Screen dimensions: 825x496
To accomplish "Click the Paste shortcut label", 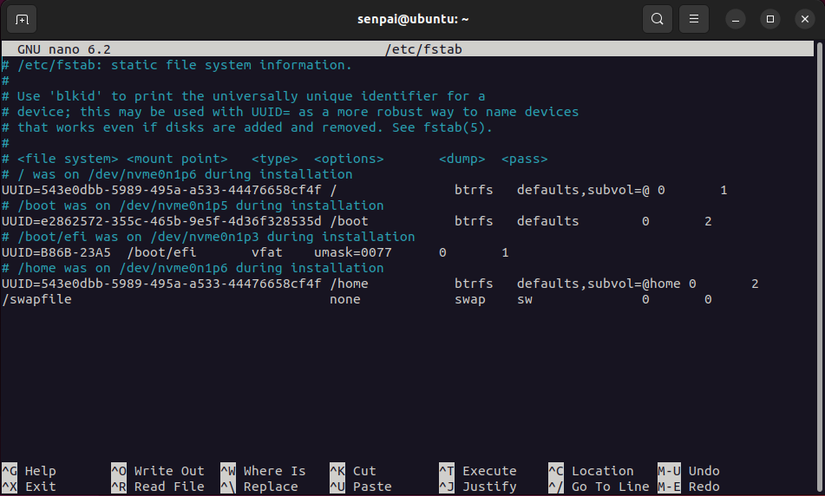I will pyautogui.click(x=372, y=487).
